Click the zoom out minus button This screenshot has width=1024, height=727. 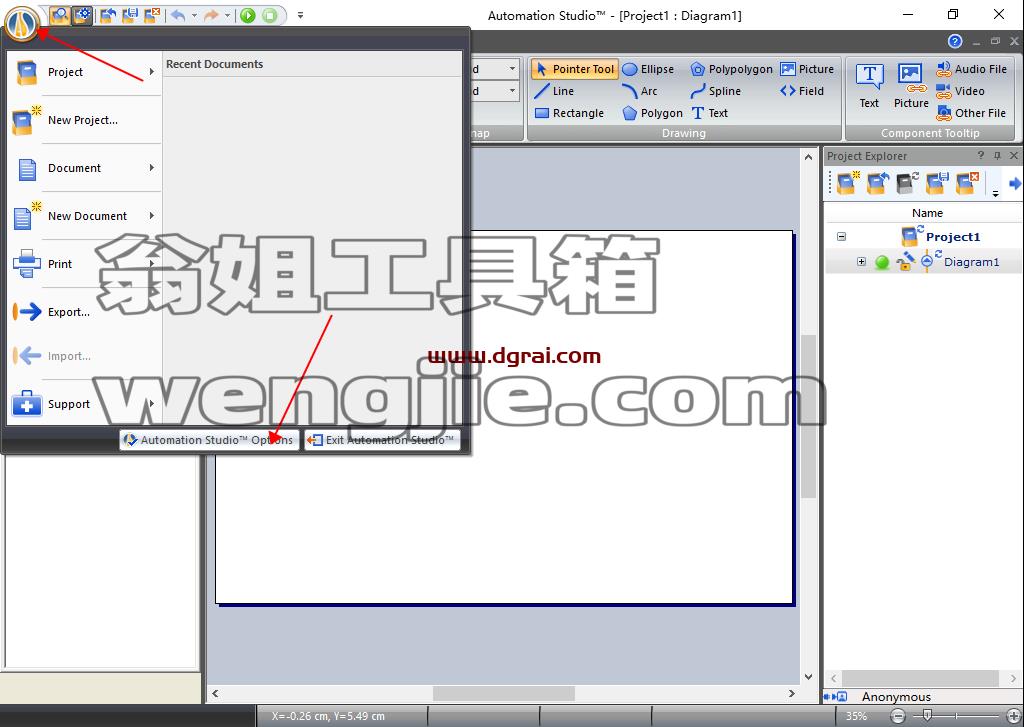[898, 717]
